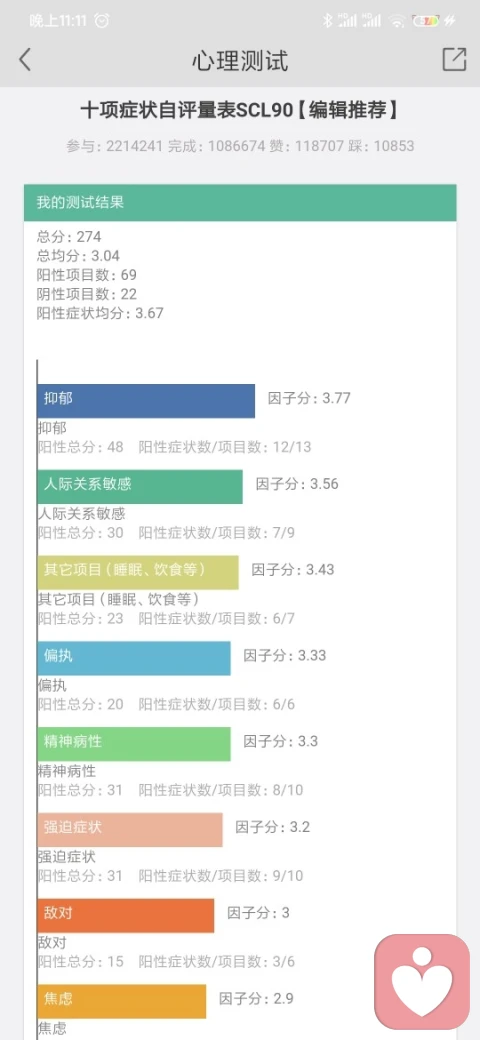Tap the Wi-Fi status bar icon
The height and width of the screenshot is (1040, 480).
397,21
